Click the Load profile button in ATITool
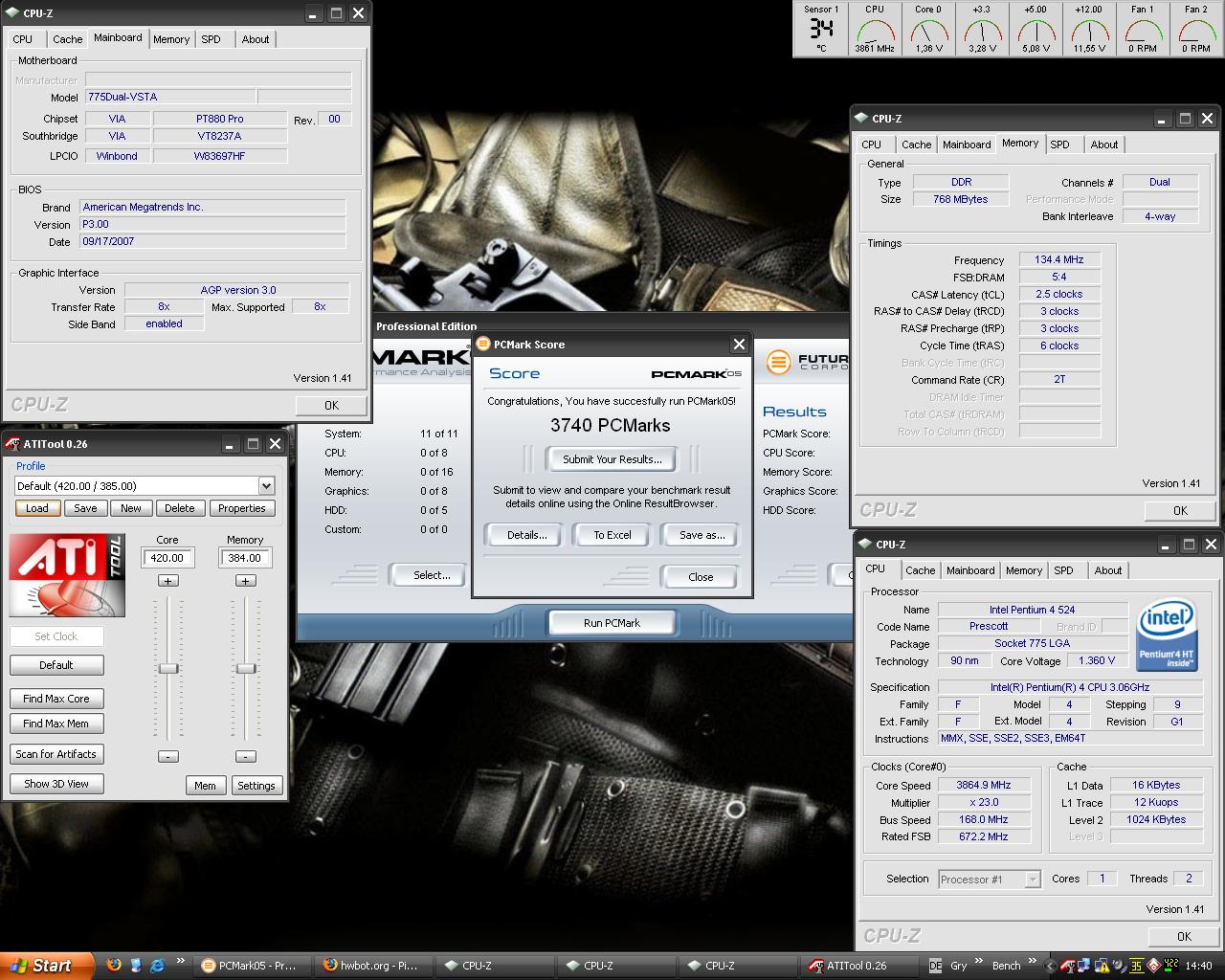This screenshot has height=980, width=1225. click(37, 508)
